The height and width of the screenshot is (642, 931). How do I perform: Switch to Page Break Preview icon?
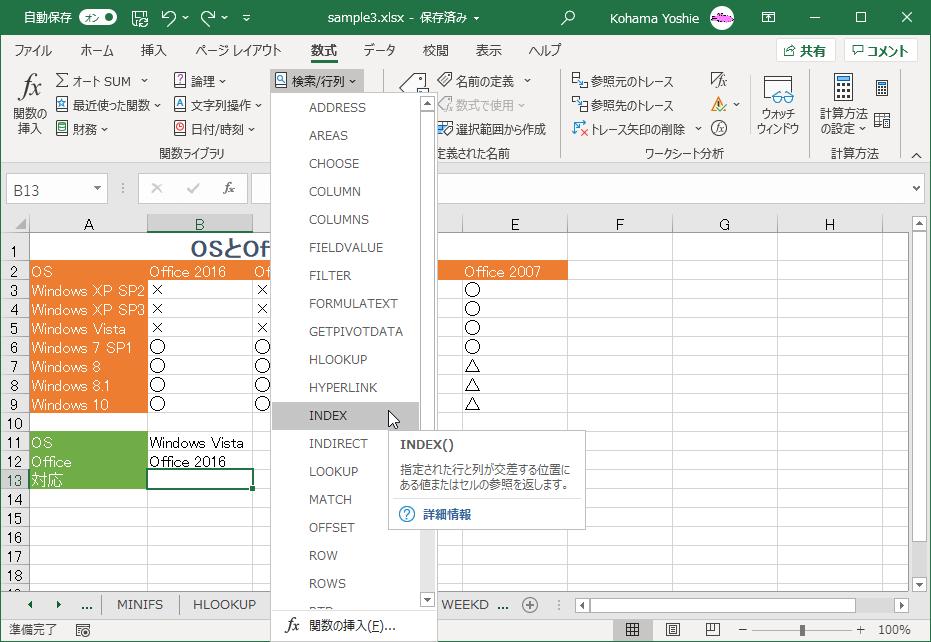click(712, 630)
